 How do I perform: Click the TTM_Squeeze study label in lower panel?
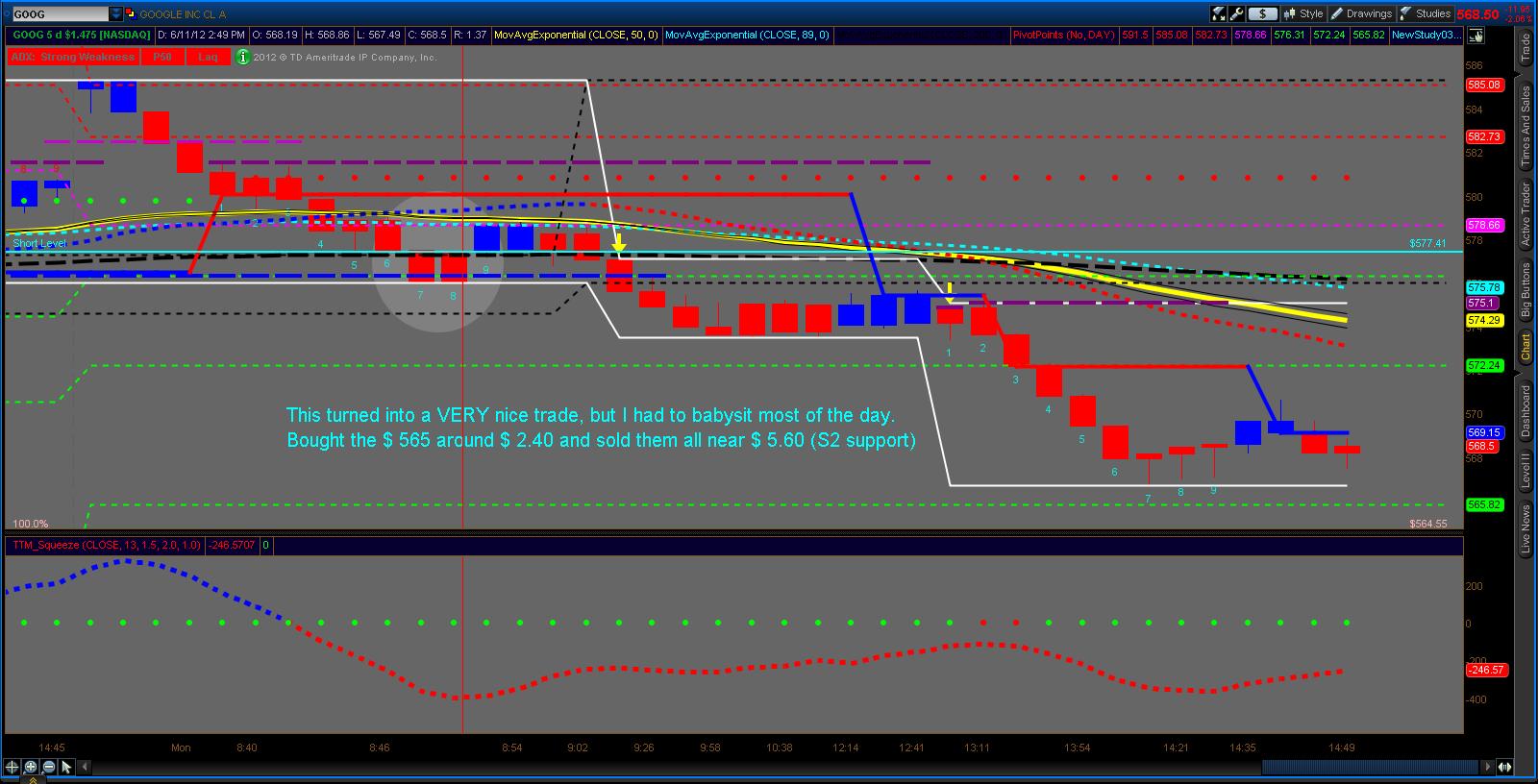pos(106,545)
